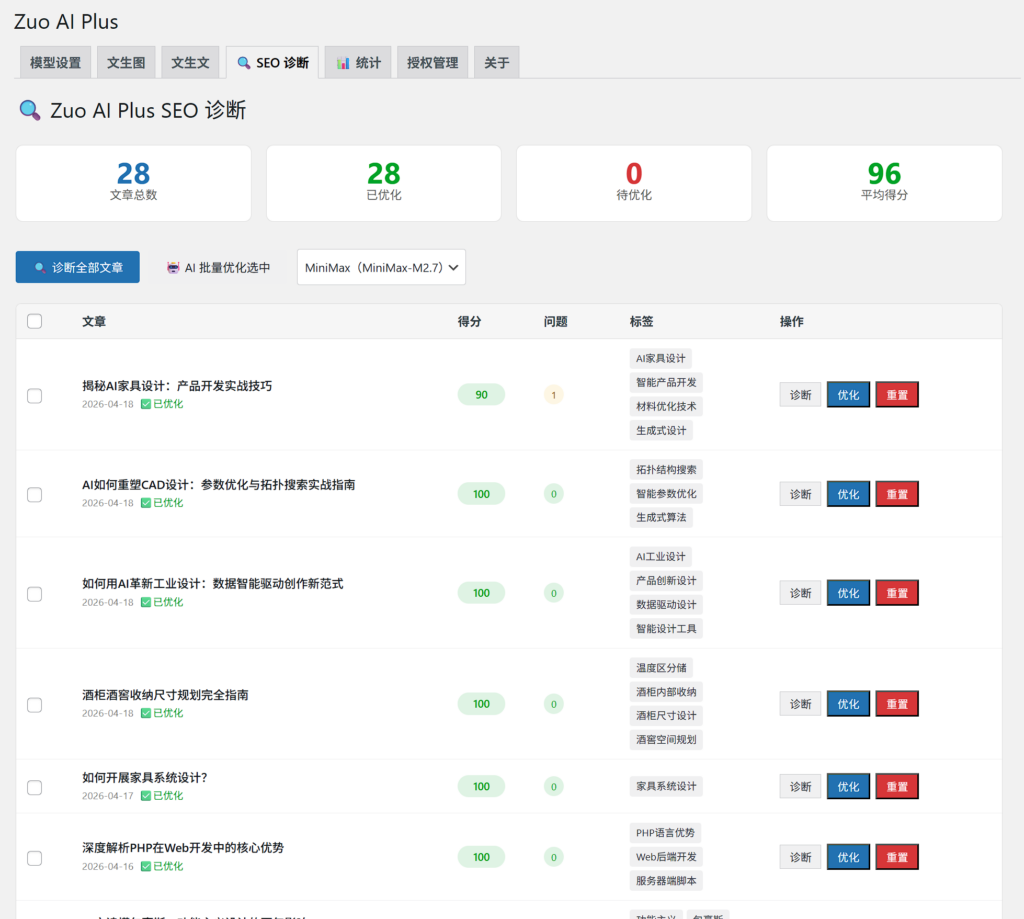Click the large magnifier icon beside page heading
This screenshot has height=919, width=1024.
click(30, 110)
